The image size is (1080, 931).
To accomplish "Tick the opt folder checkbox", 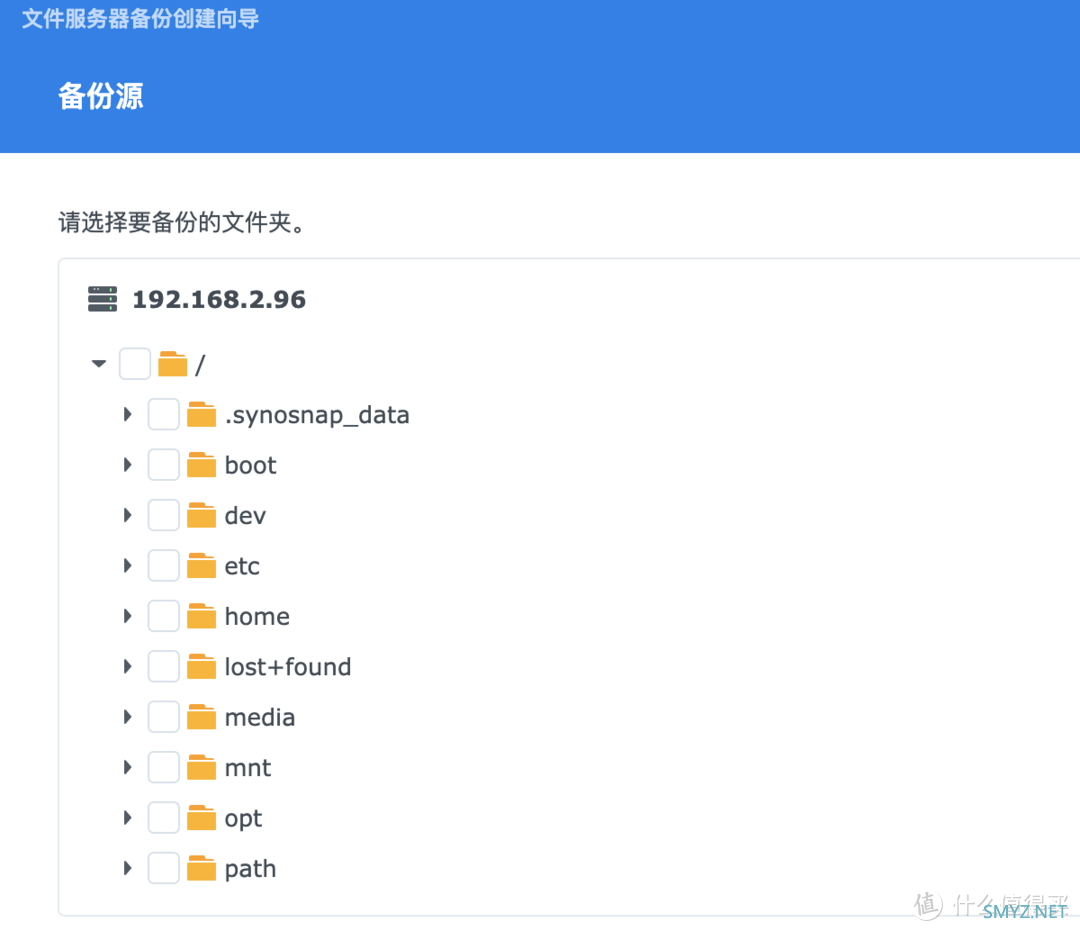I will [x=164, y=817].
